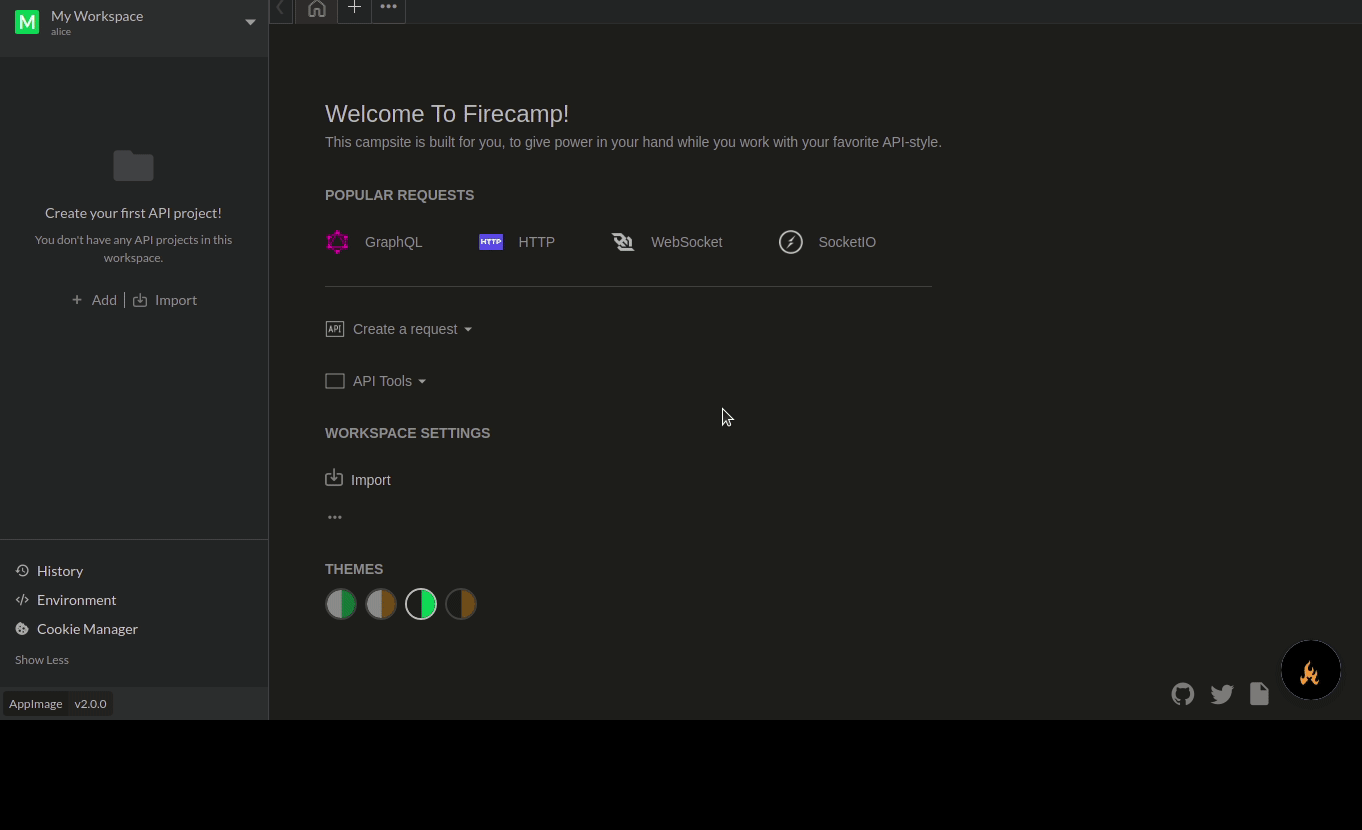
Task: Collapse sidebar list with Show Less
Action: pos(42,660)
